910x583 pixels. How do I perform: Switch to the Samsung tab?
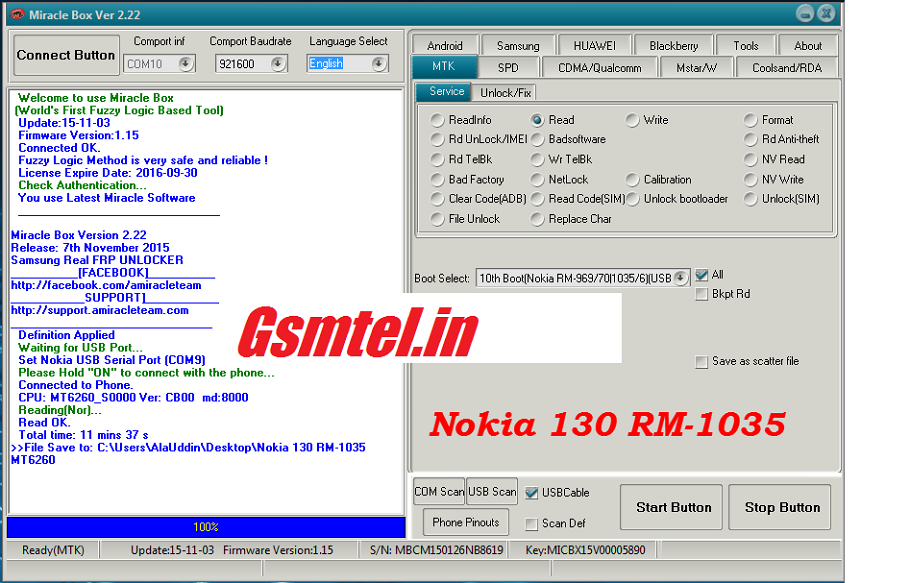pos(518,46)
